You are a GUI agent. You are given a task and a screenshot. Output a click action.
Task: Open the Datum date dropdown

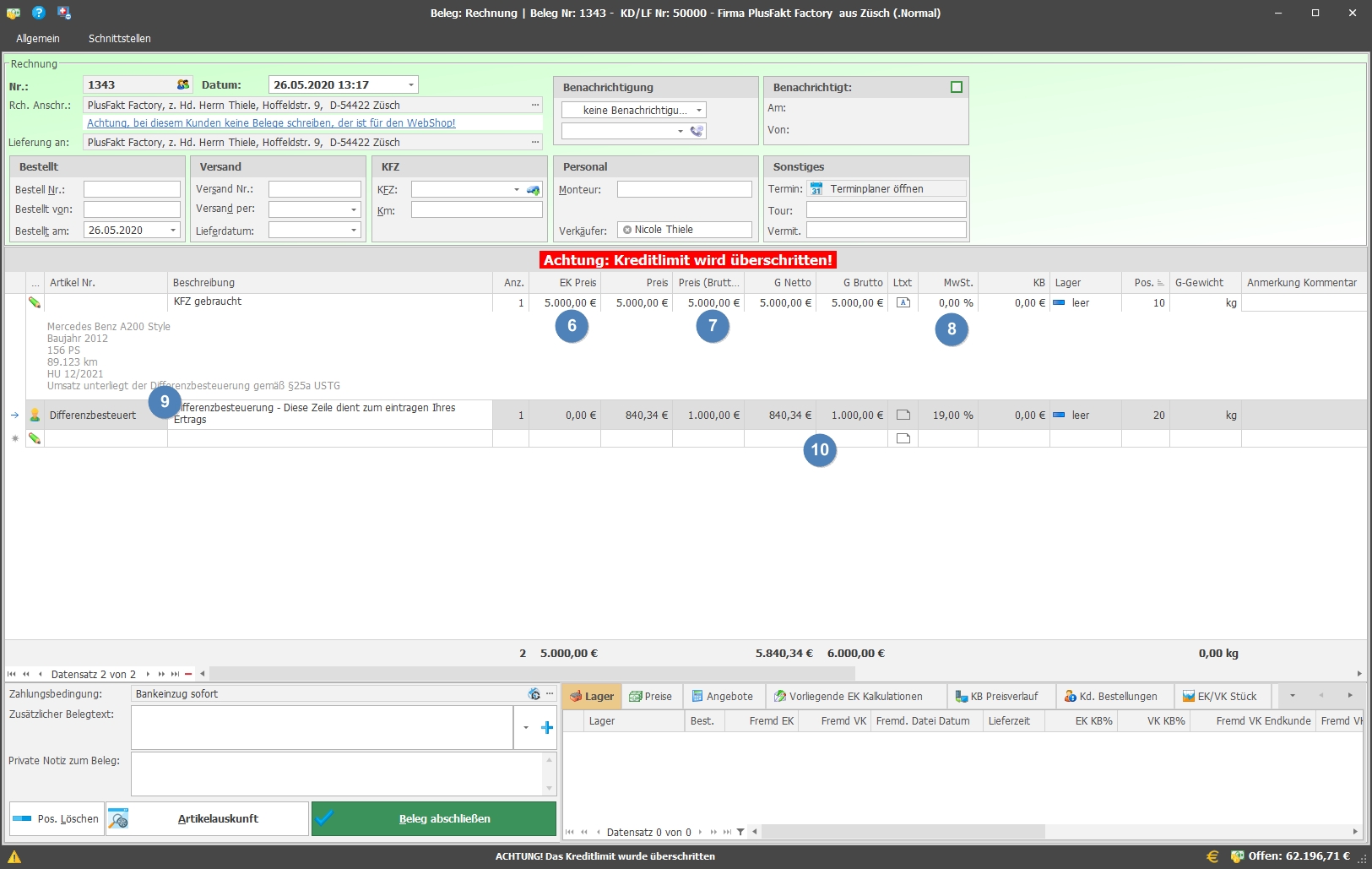[411, 84]
